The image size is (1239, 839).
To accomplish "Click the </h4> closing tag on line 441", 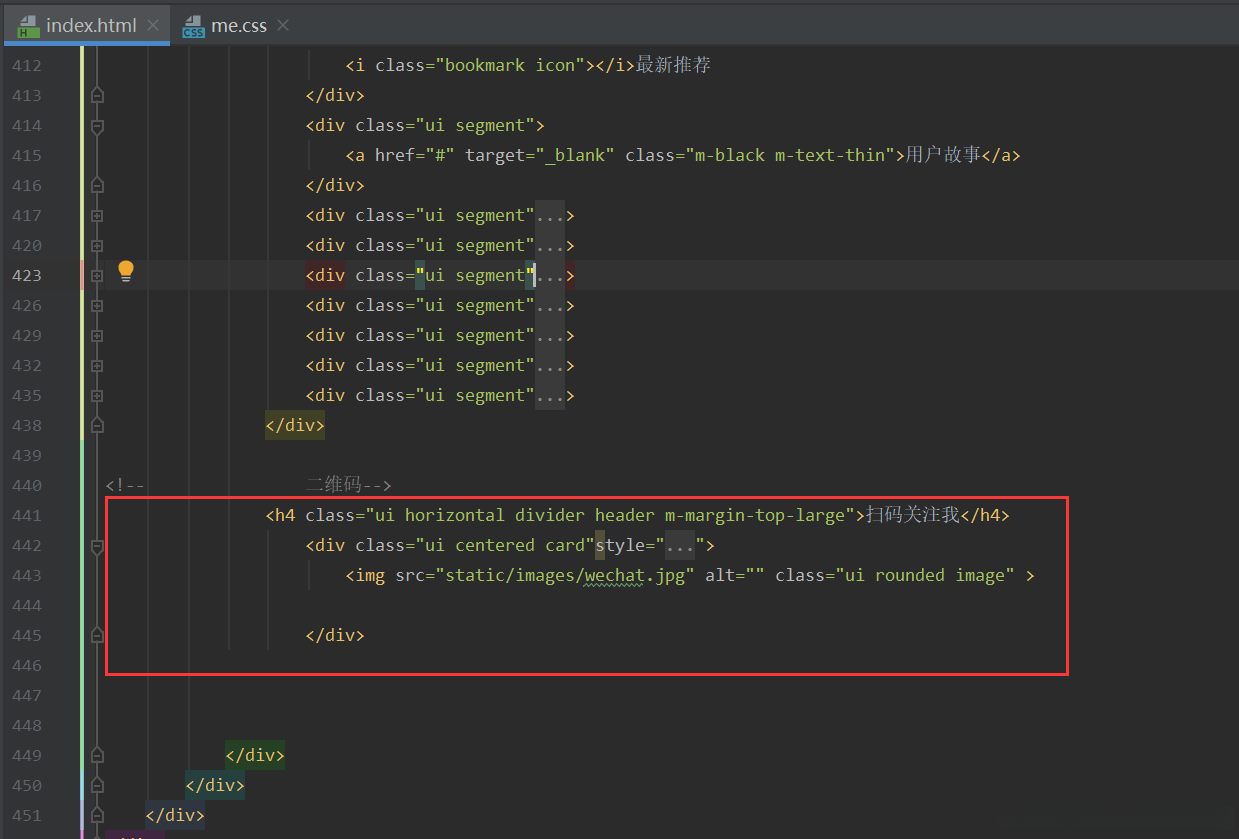I will coord(985,515).
